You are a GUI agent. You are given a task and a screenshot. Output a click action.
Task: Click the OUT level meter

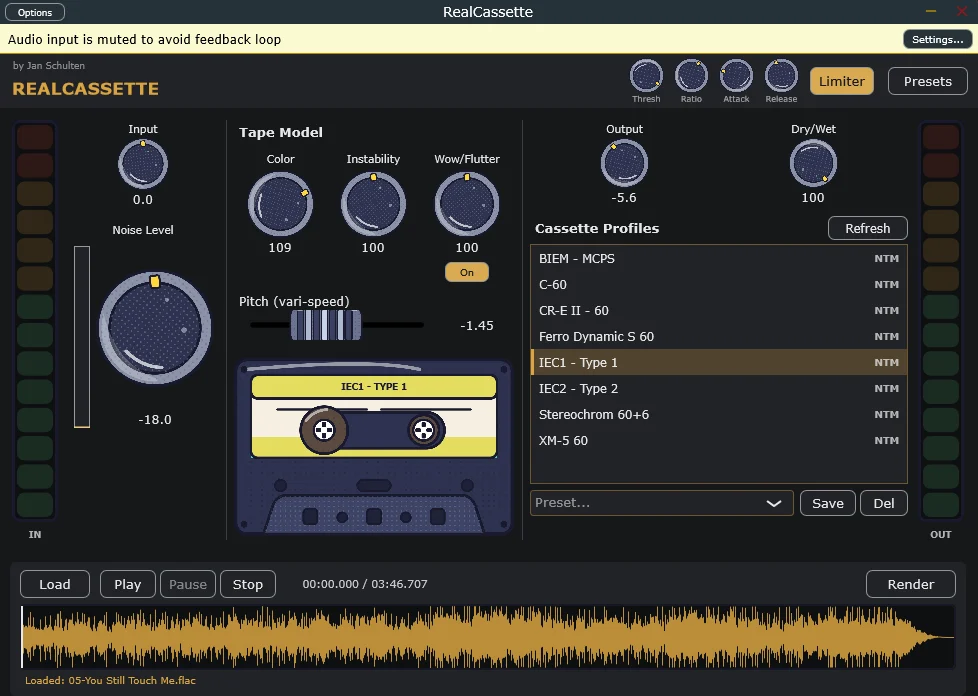[941, 321]
